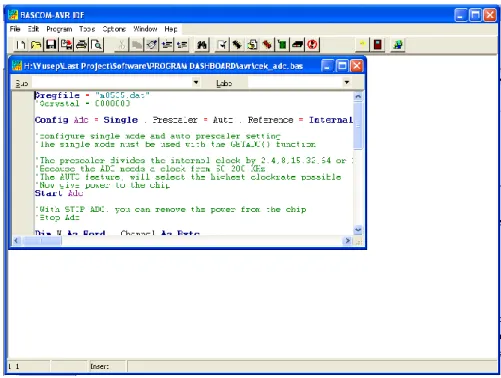Click the editor's horizontal scrollbar left arrow
The height and width of the screenshot is (378, 501).
pyautogui.click(x=17, y=240)
